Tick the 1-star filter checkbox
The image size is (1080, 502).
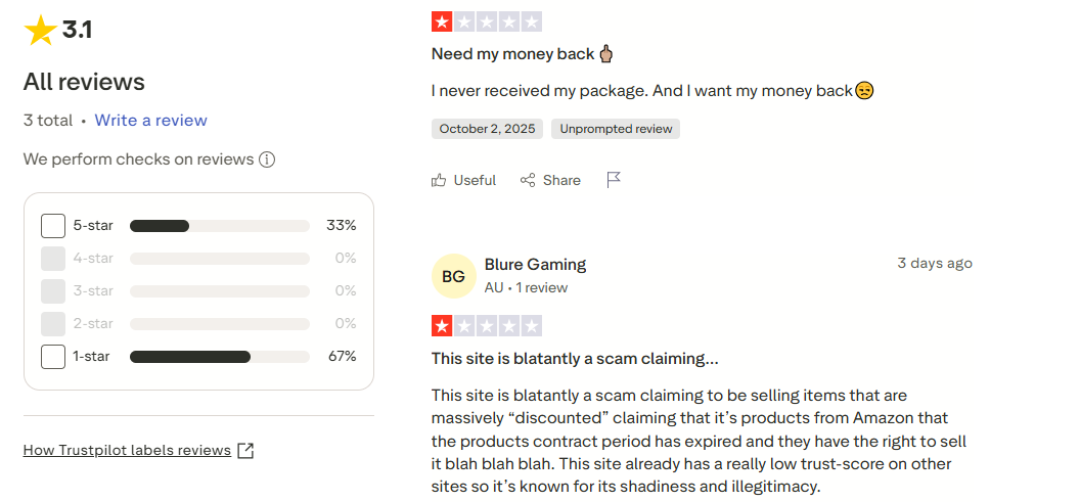(x=53, y=356)
